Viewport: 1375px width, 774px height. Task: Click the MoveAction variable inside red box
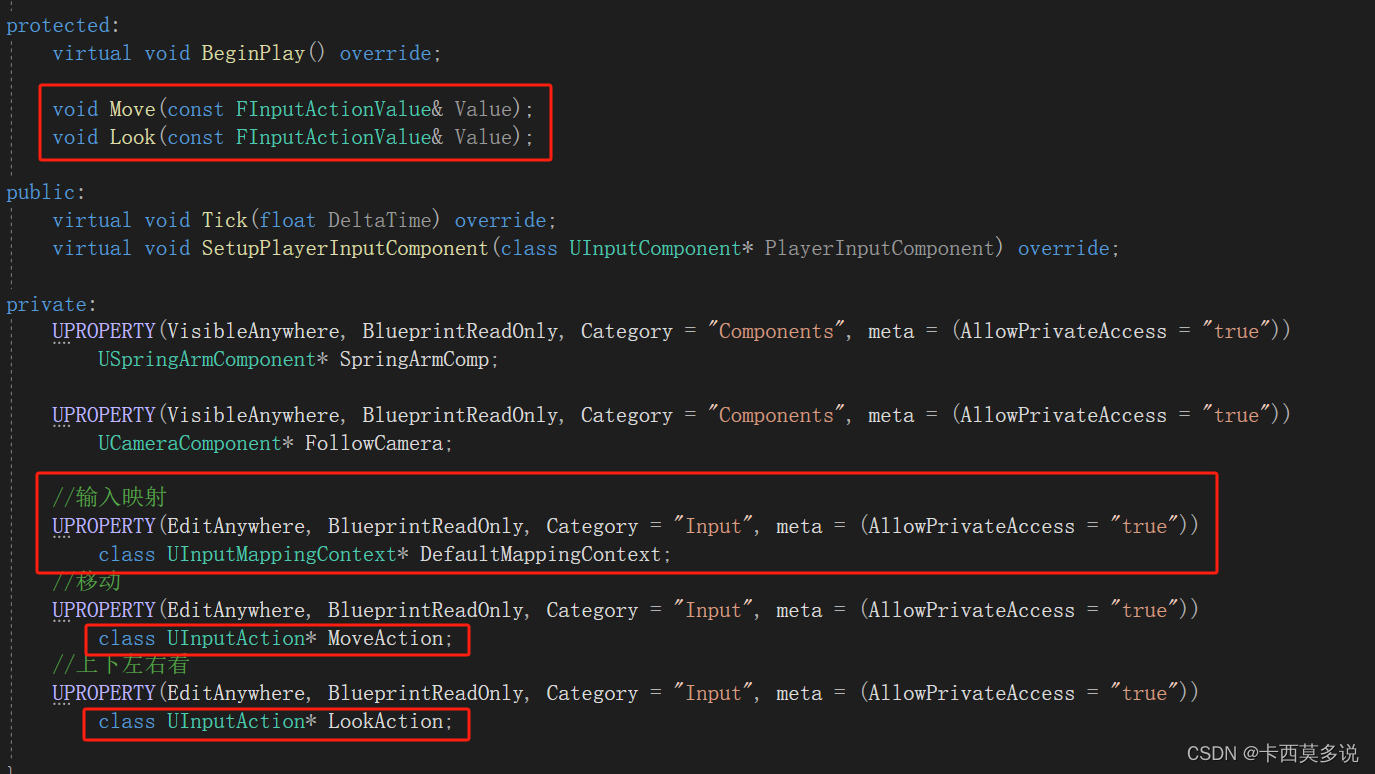click(386, 637)
